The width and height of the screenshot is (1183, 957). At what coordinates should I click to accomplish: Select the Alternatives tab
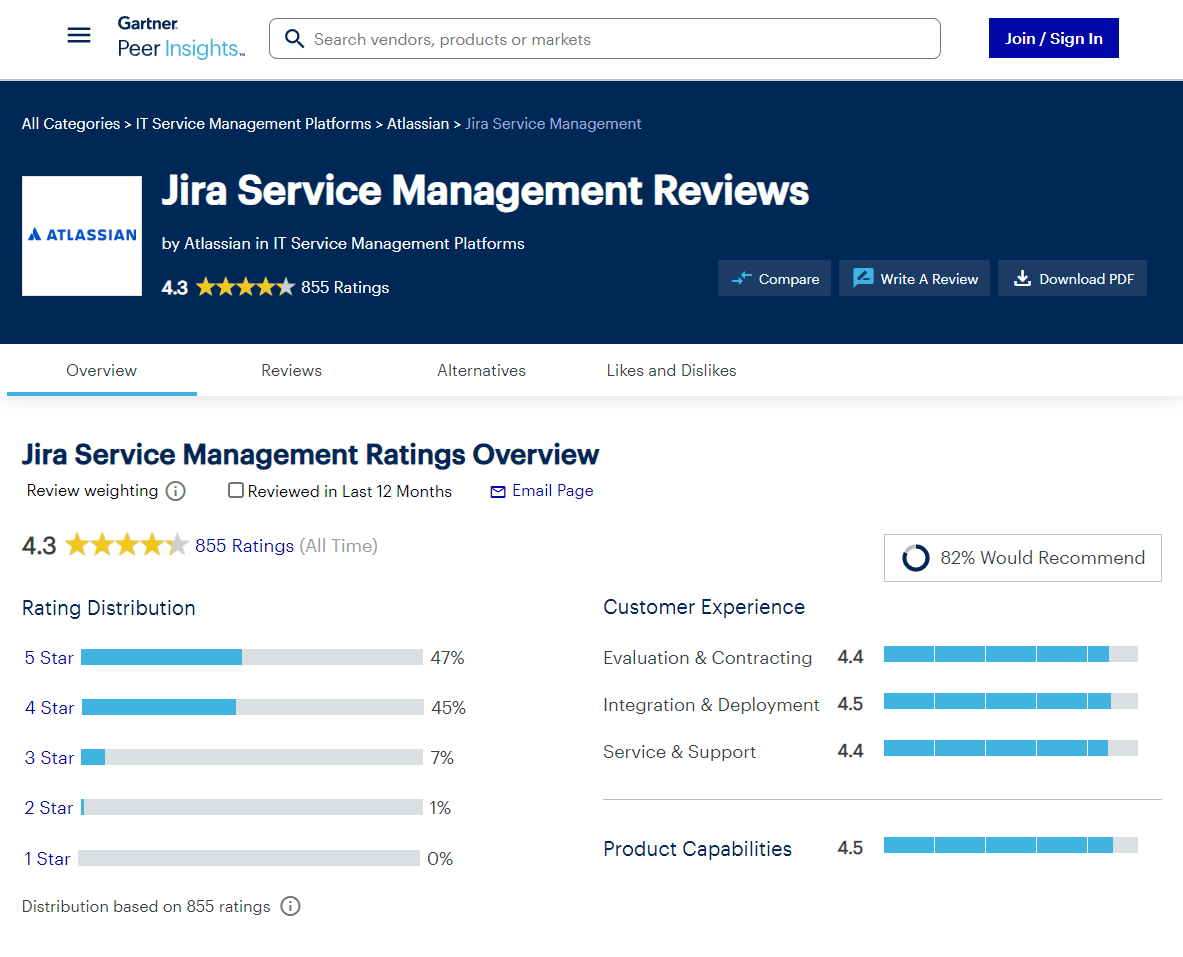click(481, 370)
